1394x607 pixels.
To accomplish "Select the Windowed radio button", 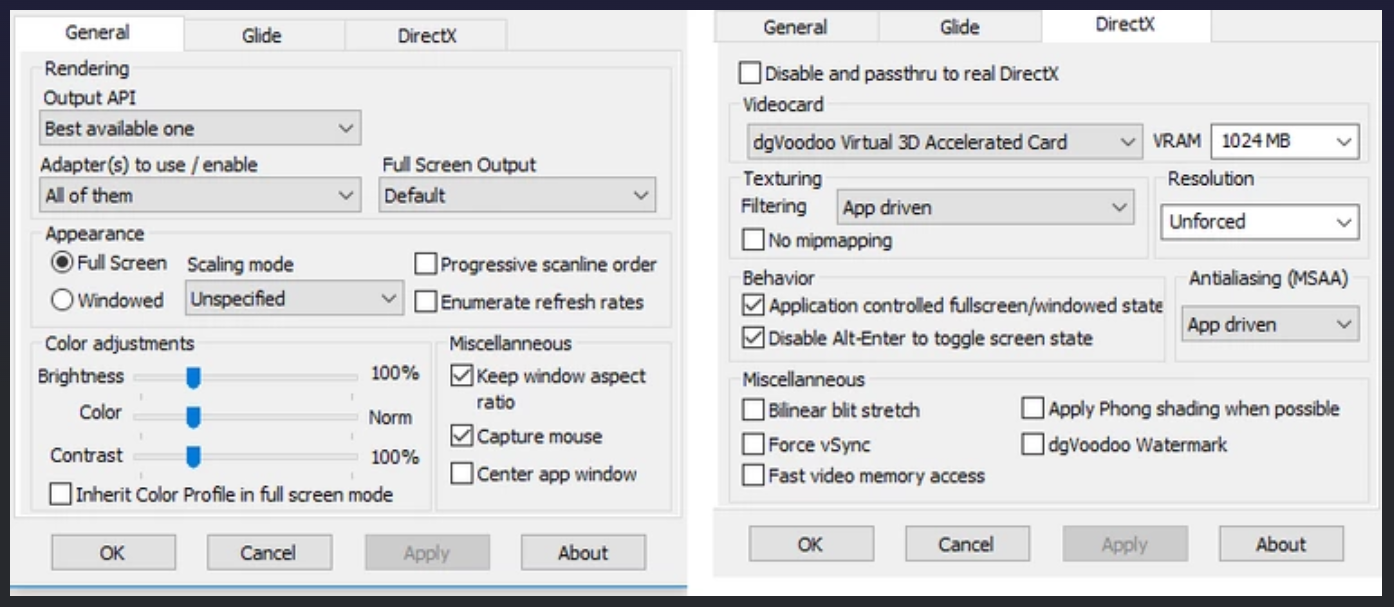I will coord(62,299).
